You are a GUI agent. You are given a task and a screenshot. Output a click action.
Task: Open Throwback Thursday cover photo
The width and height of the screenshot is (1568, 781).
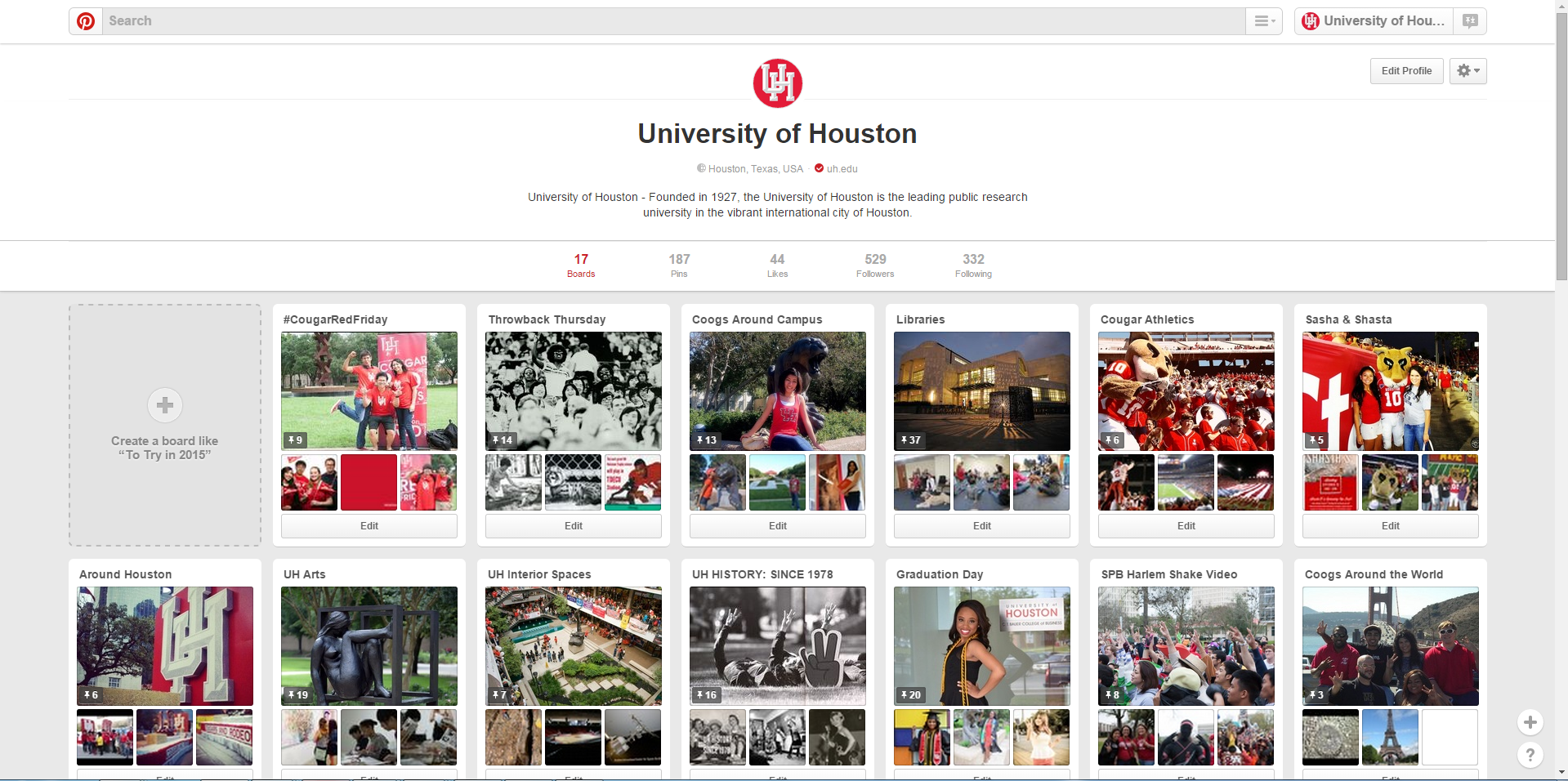pos(574,390)
